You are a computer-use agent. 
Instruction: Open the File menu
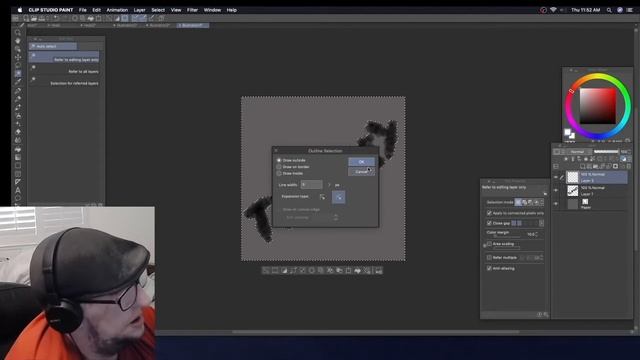click(83, 10)
